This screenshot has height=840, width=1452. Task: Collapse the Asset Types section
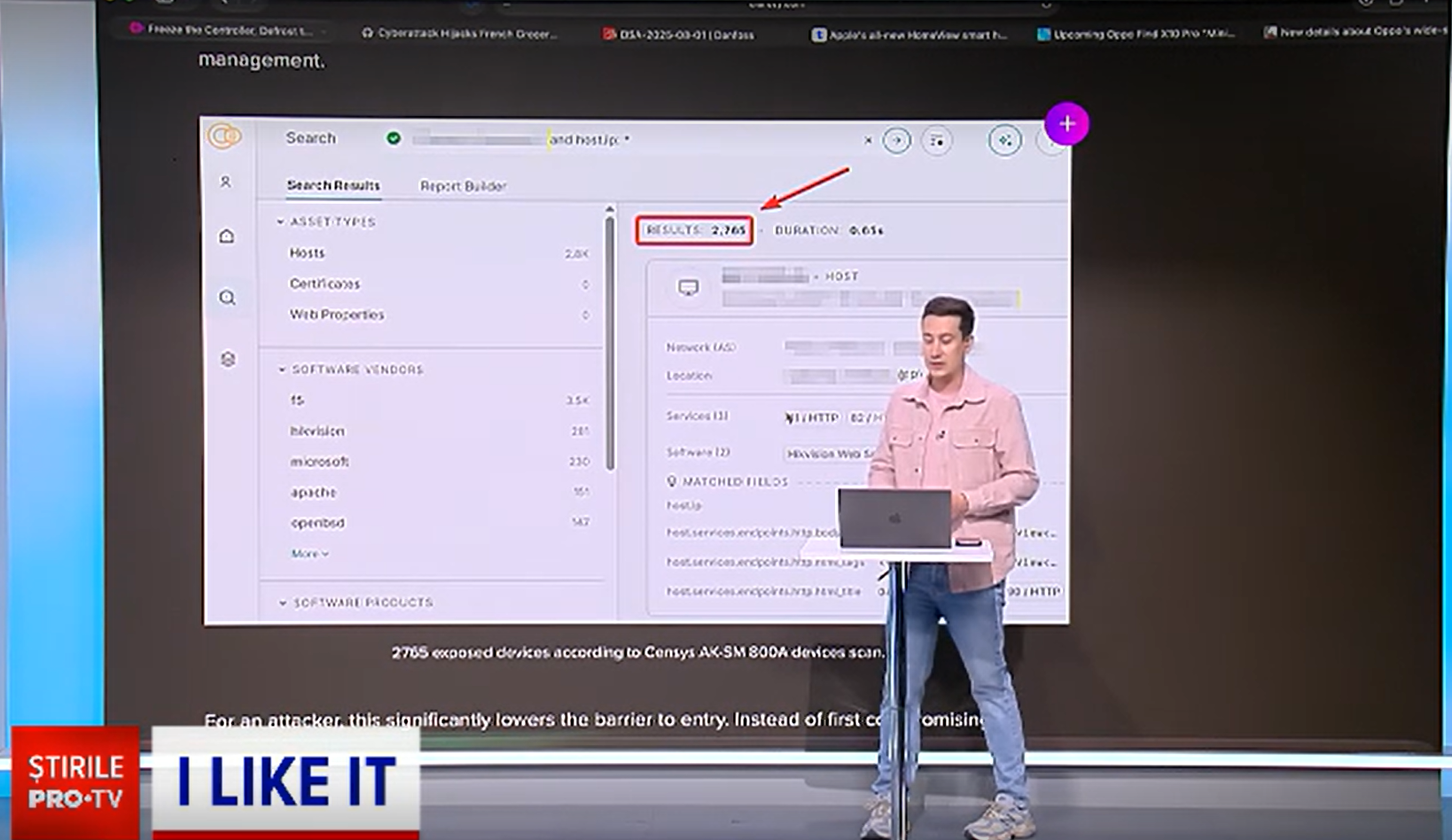pos(326,222)
